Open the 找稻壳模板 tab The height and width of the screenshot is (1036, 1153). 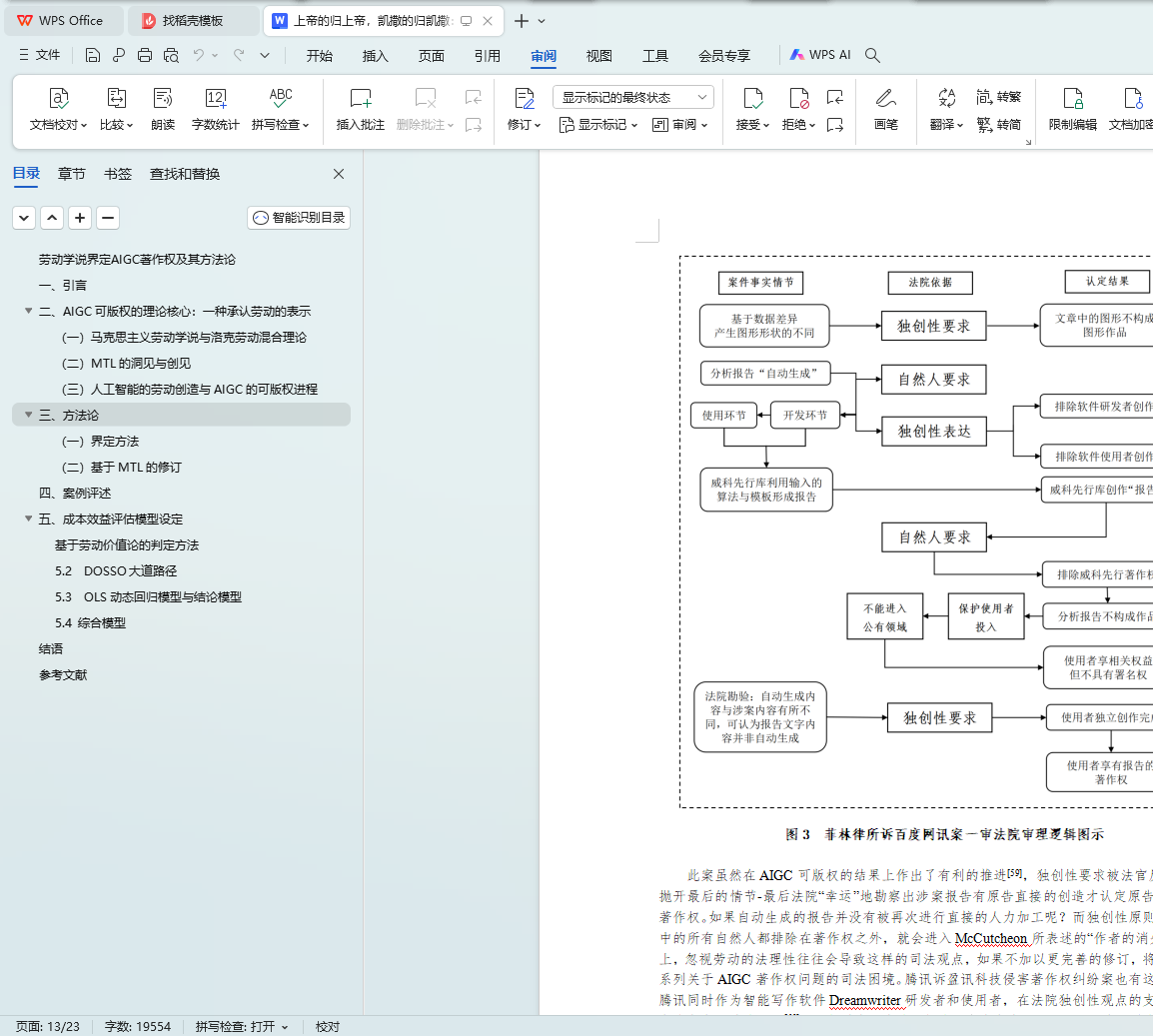tap(194, 21)
